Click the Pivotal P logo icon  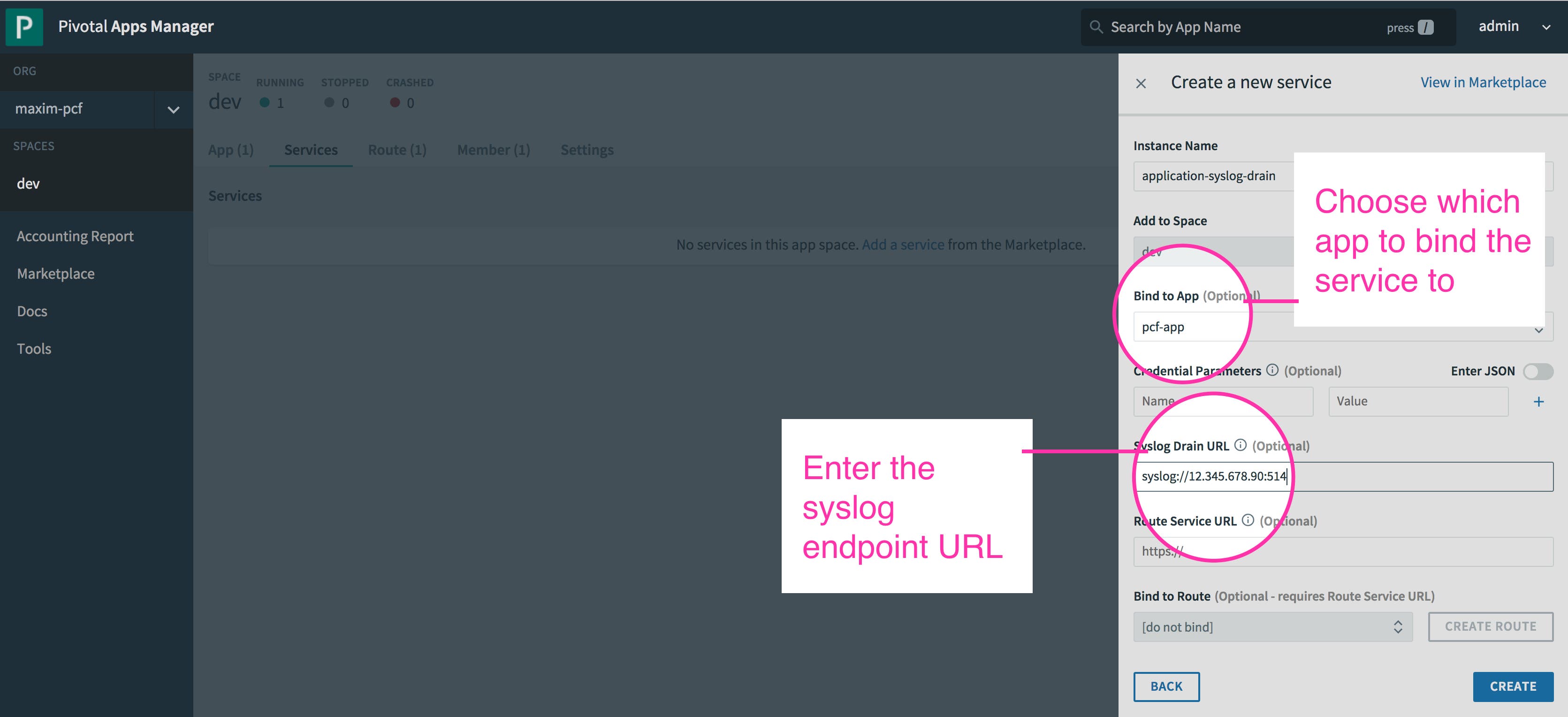(24, 27)
